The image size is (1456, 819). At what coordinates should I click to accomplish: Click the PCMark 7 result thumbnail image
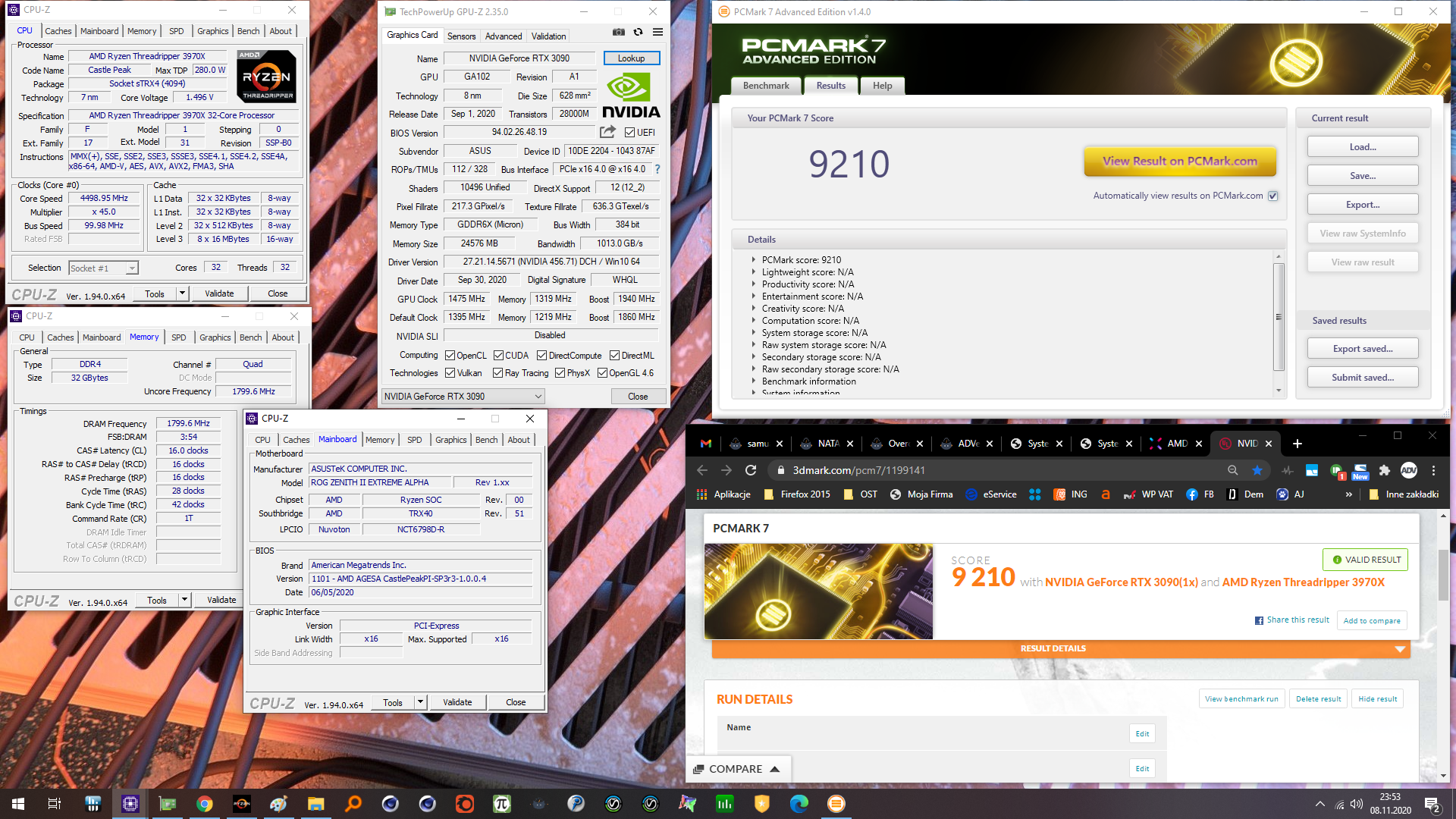pos(818,591)
